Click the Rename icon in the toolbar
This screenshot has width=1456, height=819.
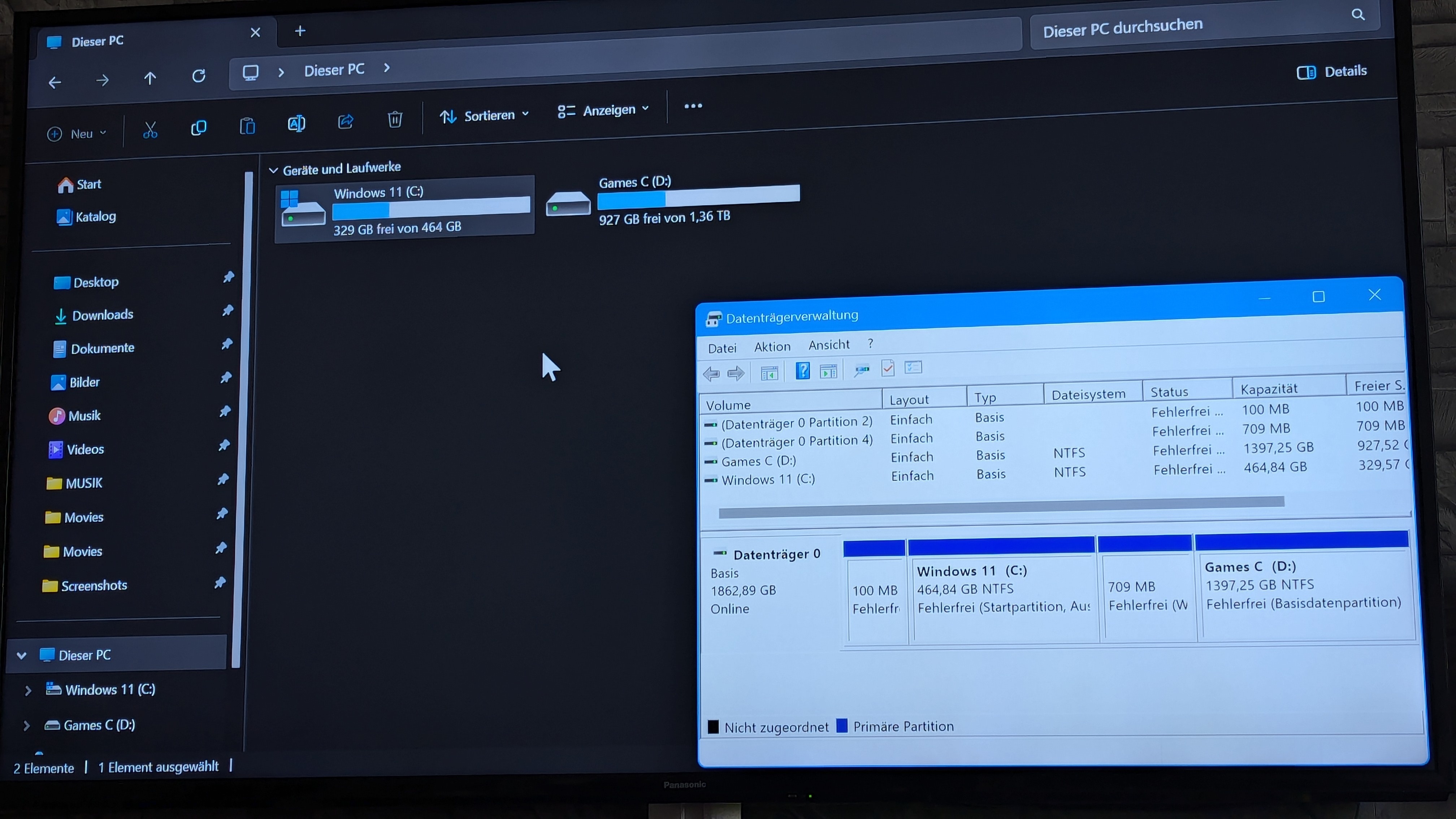pyautogui.click(x=296, y=123)
